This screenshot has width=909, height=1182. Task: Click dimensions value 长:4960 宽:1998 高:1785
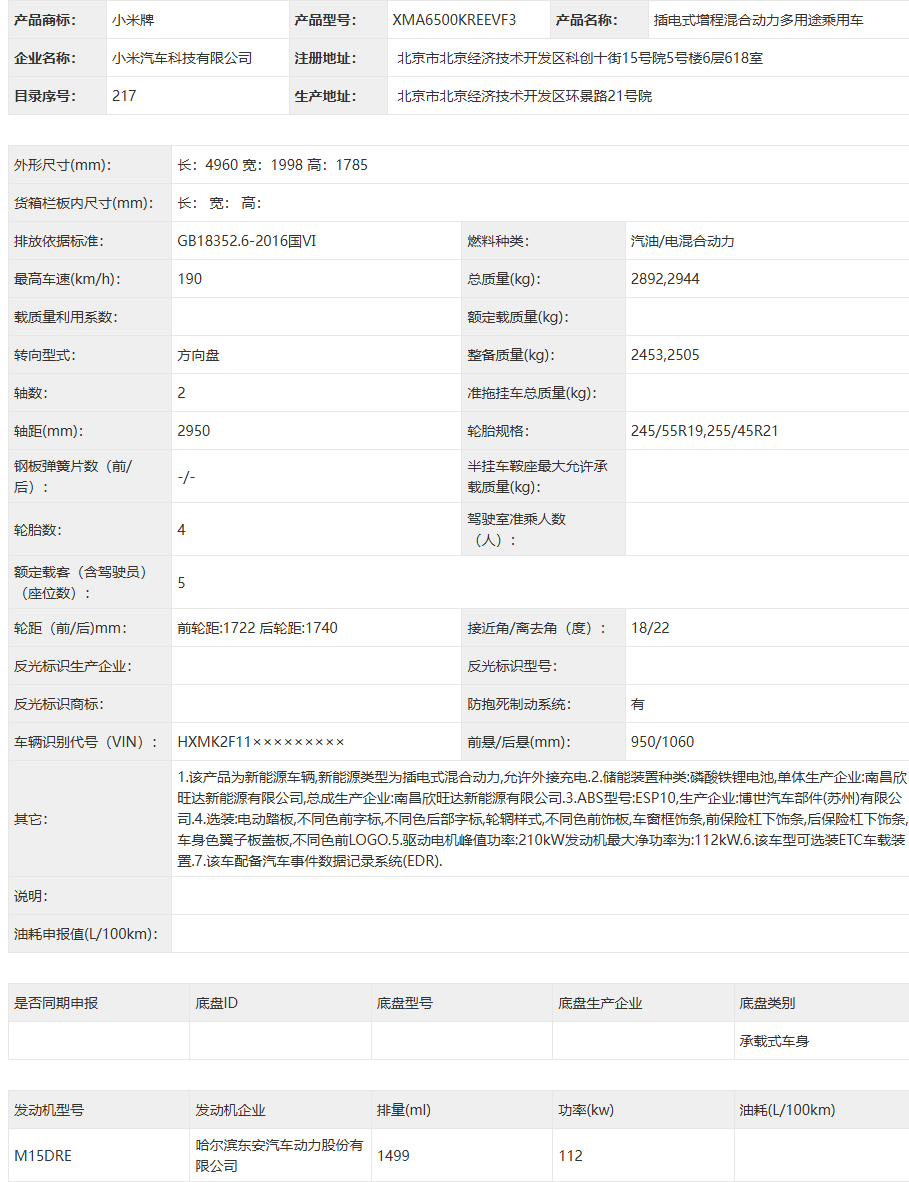tap(272, 165)
